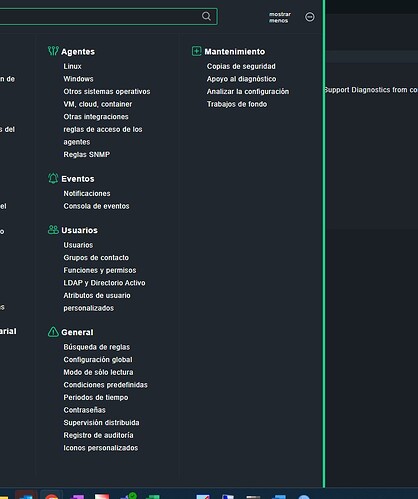Open the Windows agents entry
This screenshot has height=499, width=418.
78,79
